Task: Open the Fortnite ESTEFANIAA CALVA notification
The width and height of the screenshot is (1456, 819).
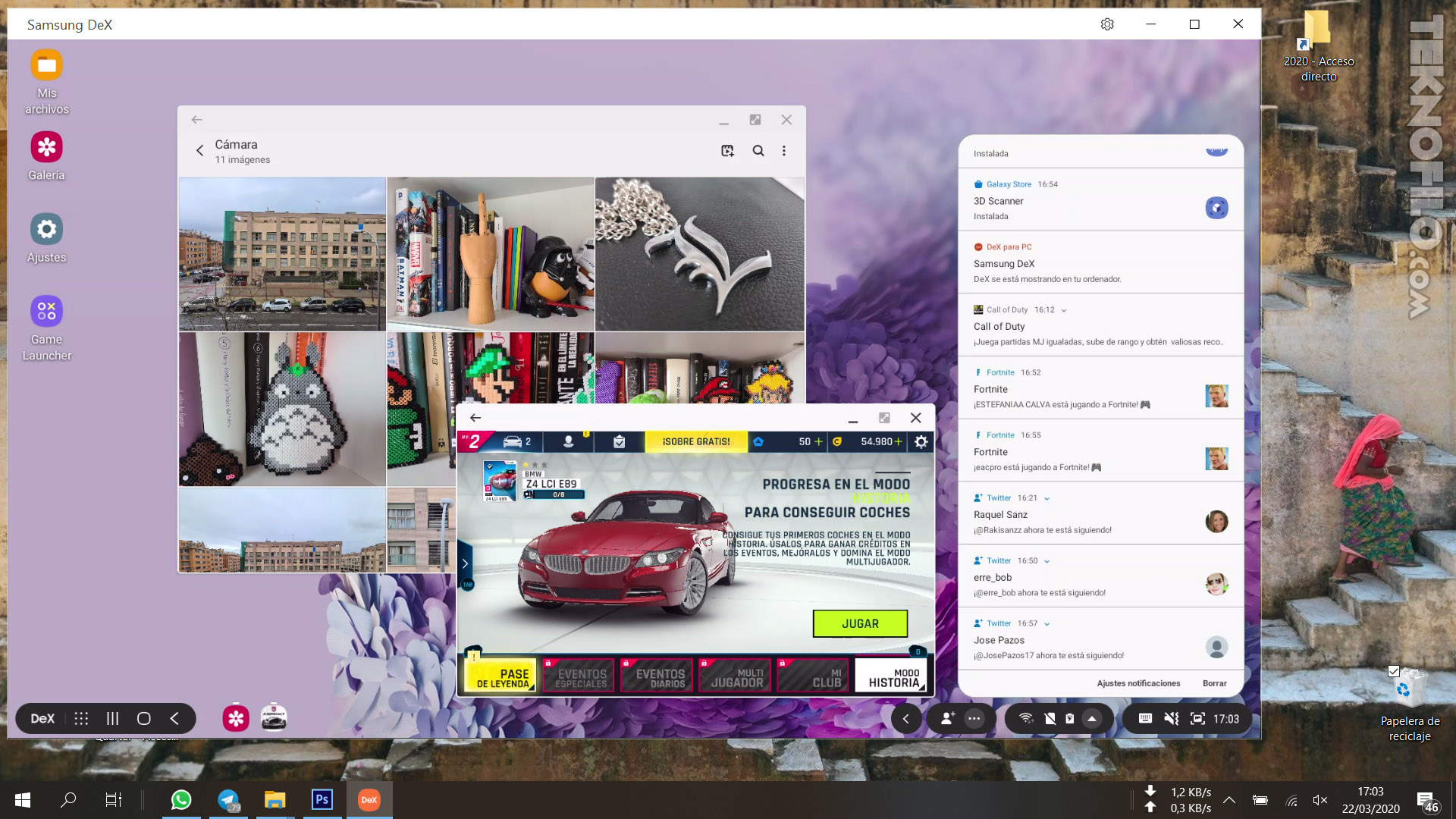Action: click(x=1100, y=388)
